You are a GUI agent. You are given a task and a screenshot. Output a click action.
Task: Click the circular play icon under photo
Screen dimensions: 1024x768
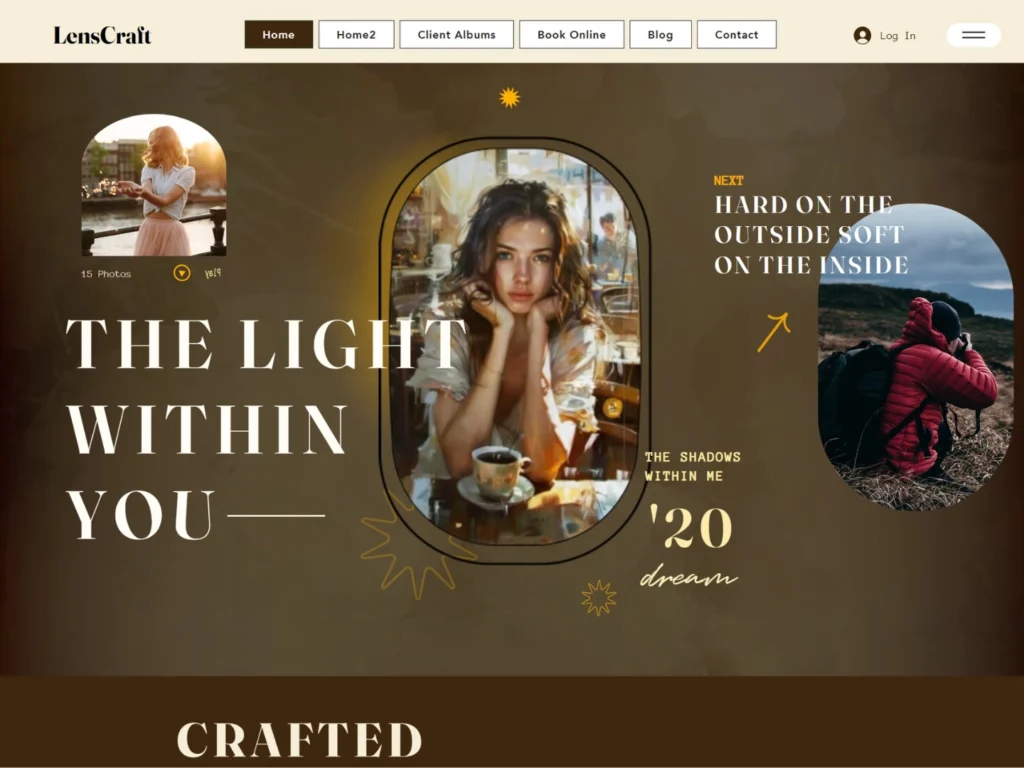click(182, 273)
